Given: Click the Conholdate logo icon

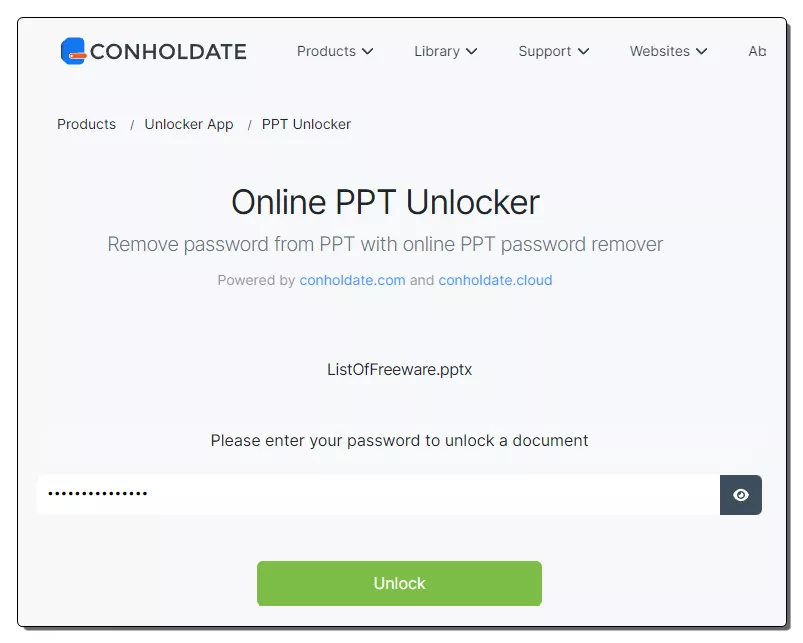Looking at the screenshot, I should [x=73, y=51].
